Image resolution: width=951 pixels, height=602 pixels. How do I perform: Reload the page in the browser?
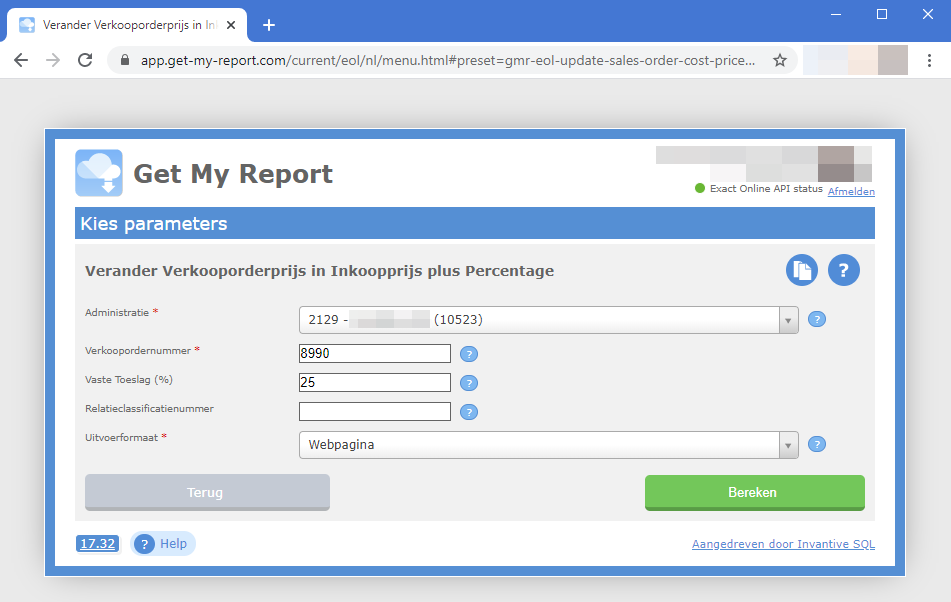click(x=85, y=60)
